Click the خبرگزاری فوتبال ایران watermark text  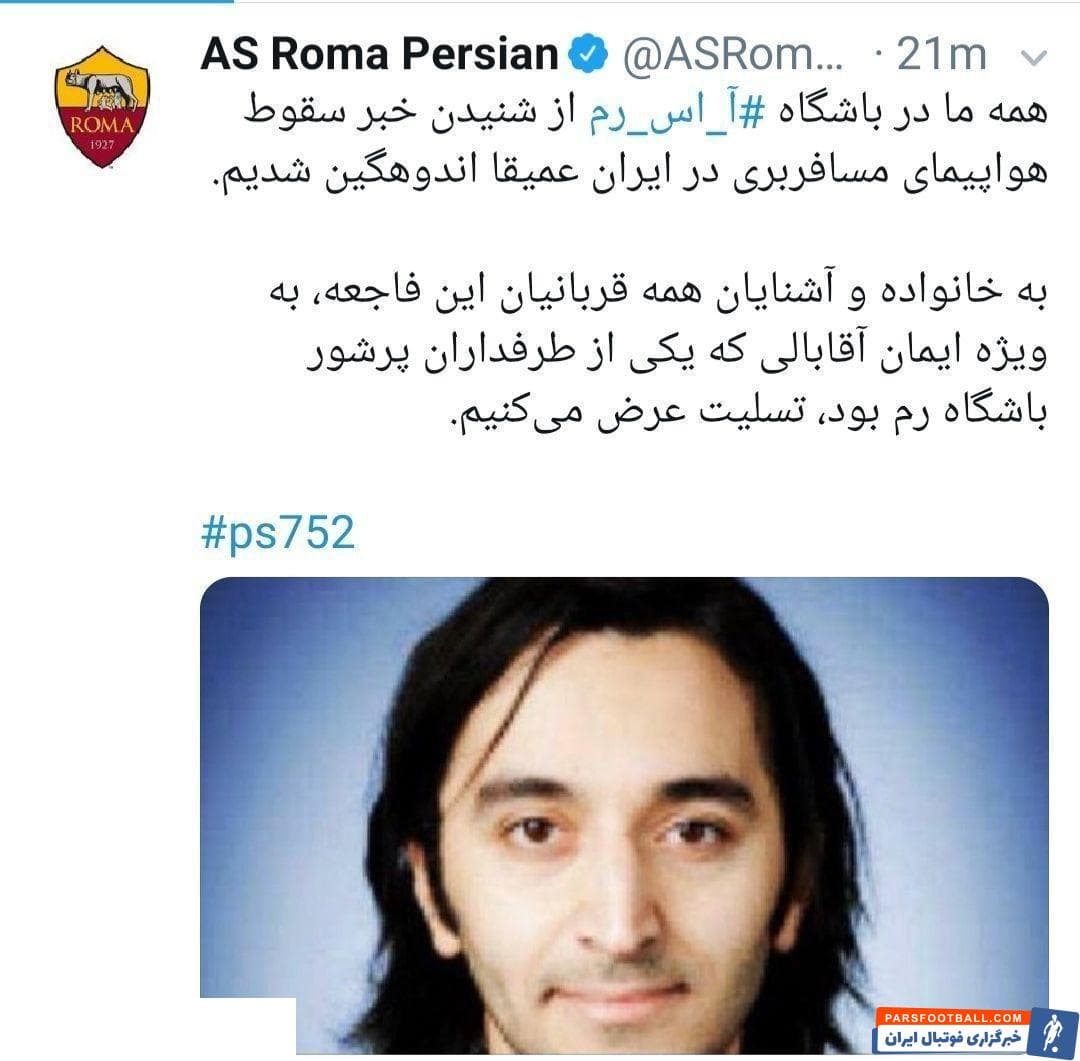[x=953, y=1038]
